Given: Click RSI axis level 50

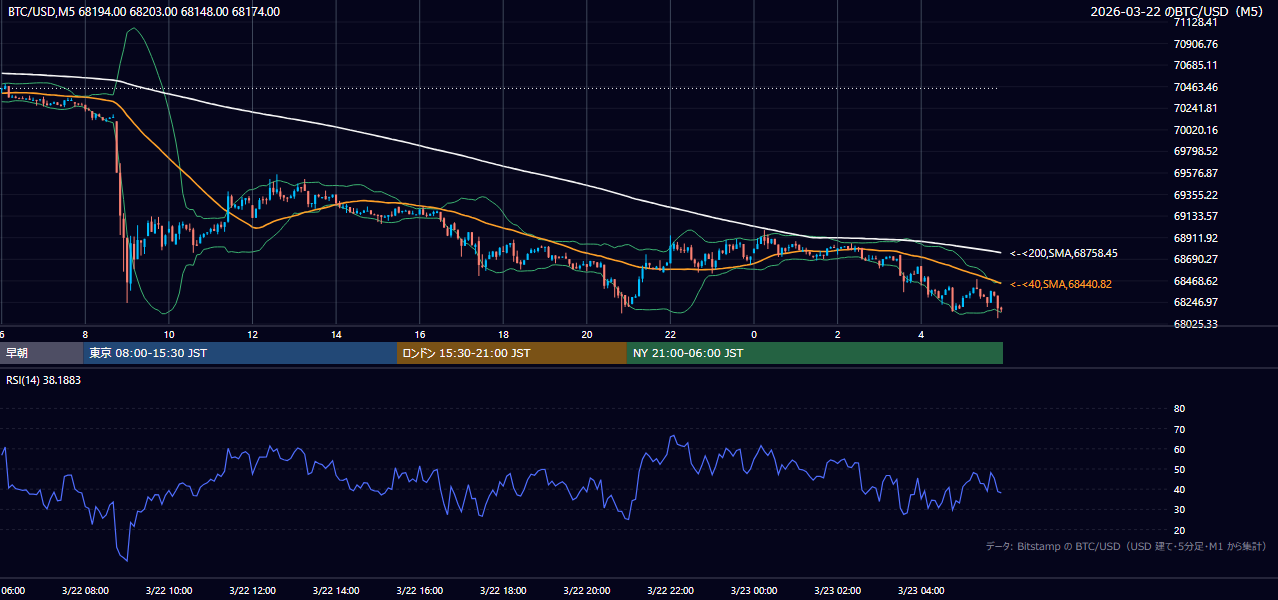Looking at the screenshot, I should 1179,469.
